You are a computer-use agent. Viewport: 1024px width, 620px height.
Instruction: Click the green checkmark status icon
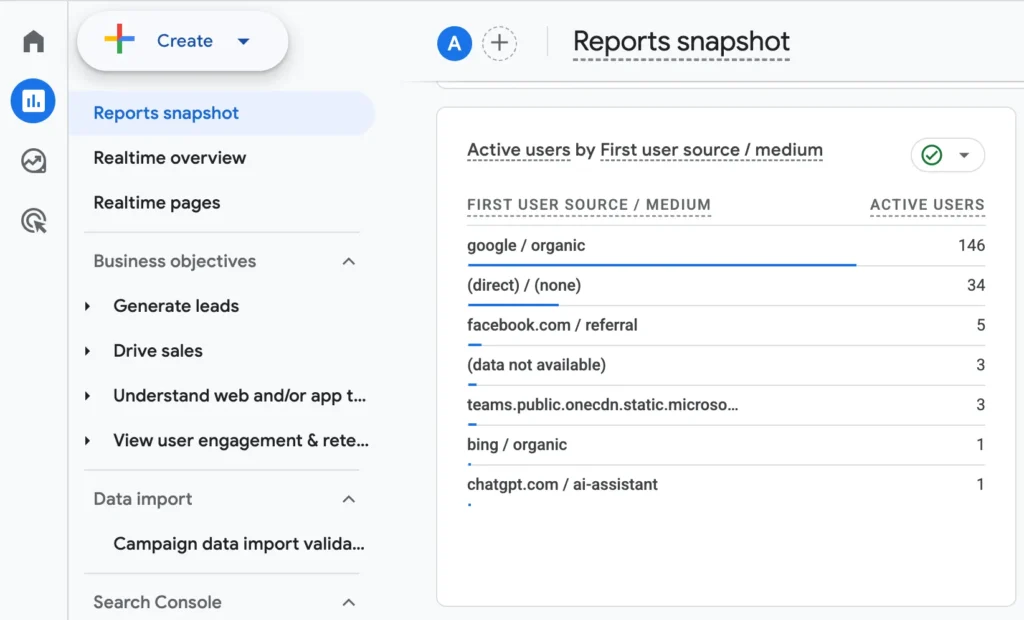pyautogui.click(x=932, y=155)
